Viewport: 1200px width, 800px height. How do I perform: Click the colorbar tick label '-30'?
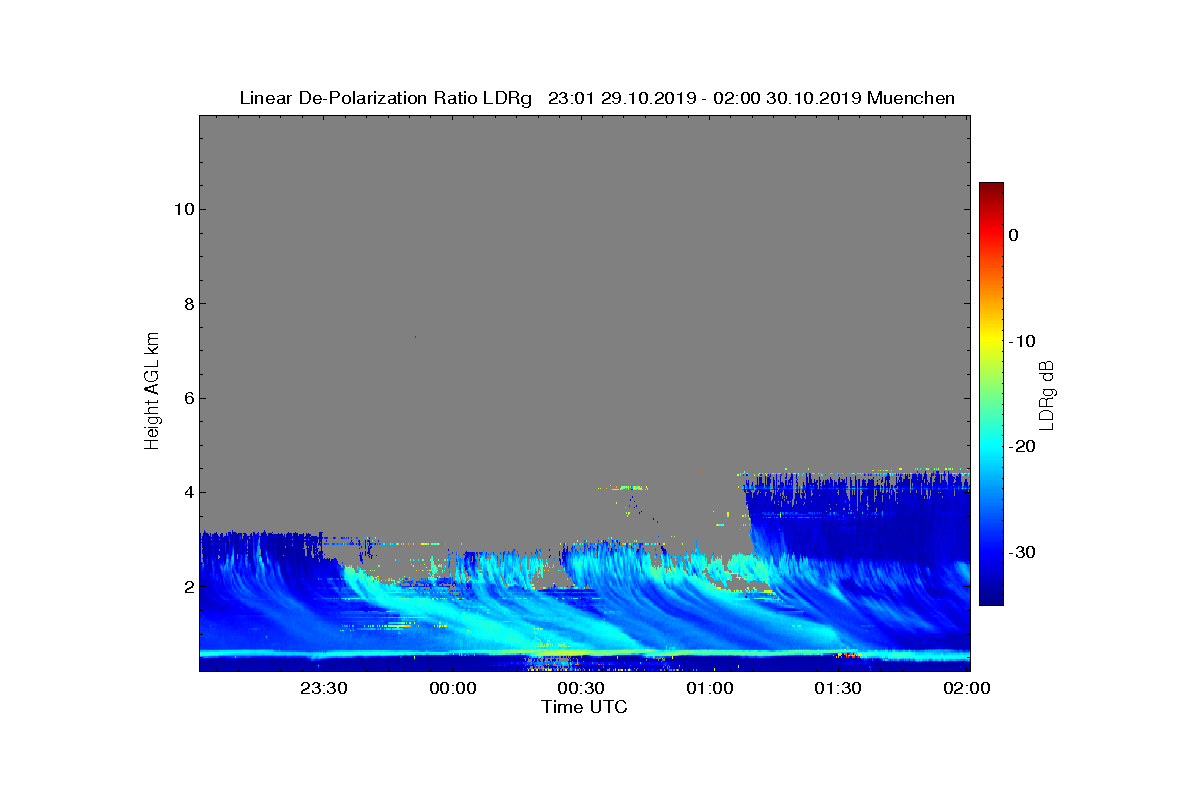[x=1021, y=552]
